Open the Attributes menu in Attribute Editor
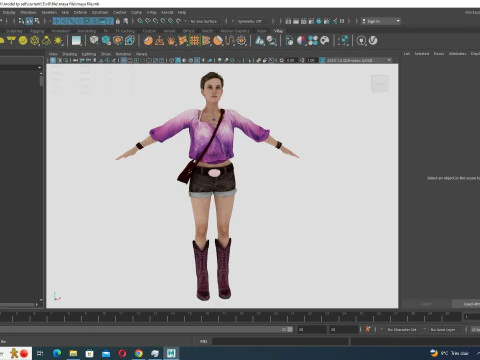The width and height of the screenshot is (480, 360). point(457,54)
